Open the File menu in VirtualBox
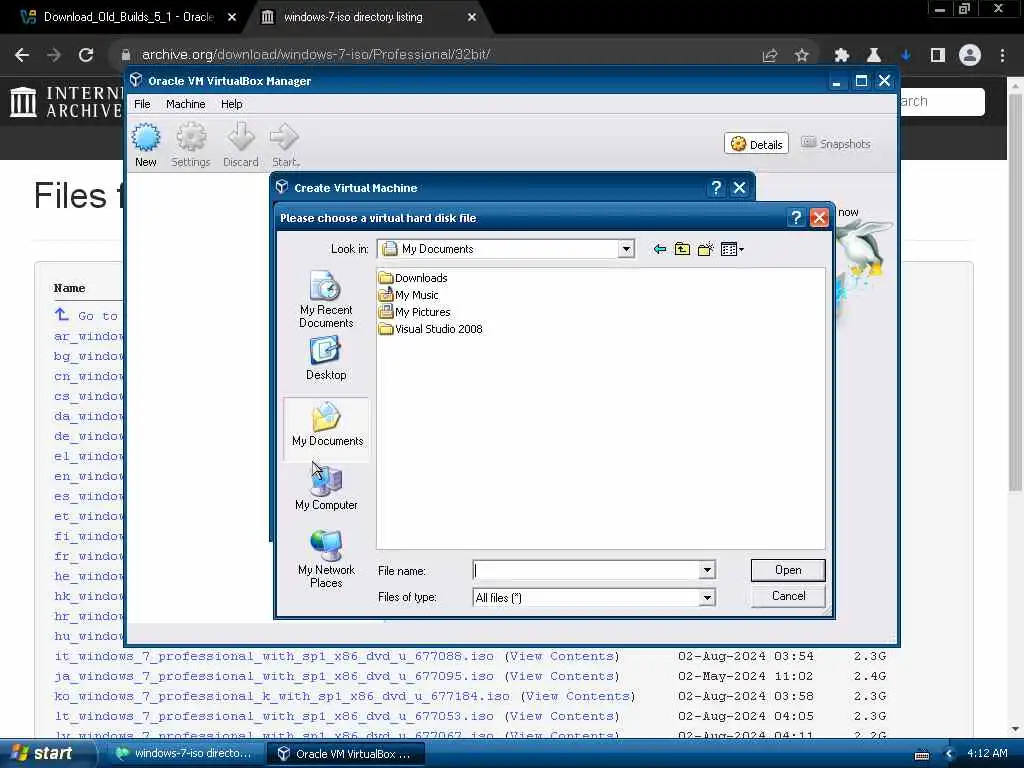Screen dimensions: 1024x768 coord(142,104)
